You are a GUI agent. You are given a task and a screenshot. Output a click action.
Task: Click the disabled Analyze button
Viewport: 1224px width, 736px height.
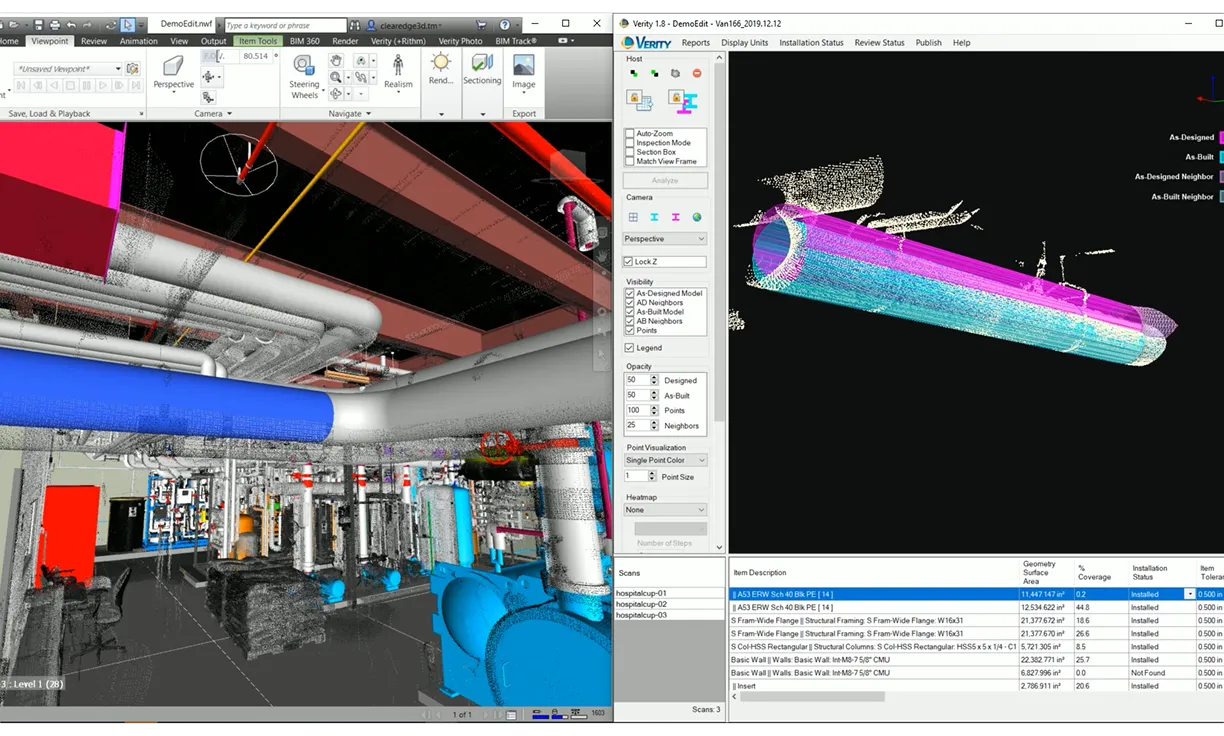tap(665, 181)
